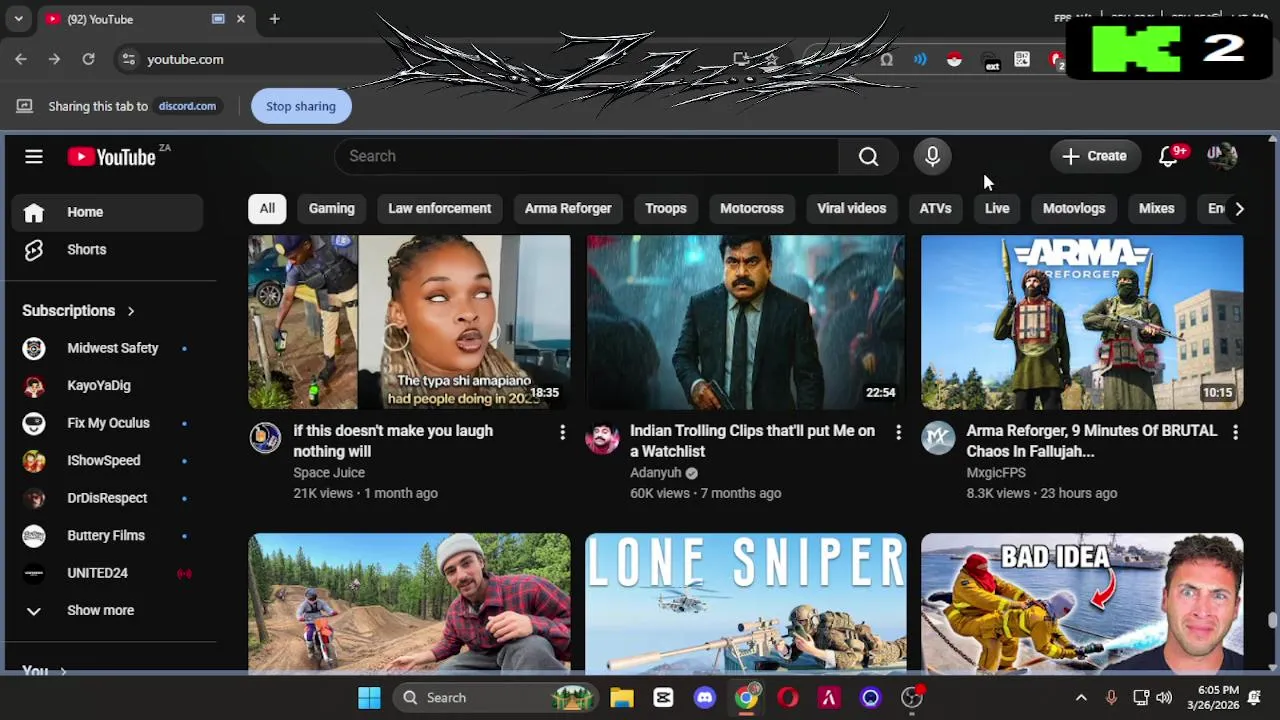The height and width of the screenshot is (720, 1280).
Task: Click the Create button
Action: coord(1095,156)
